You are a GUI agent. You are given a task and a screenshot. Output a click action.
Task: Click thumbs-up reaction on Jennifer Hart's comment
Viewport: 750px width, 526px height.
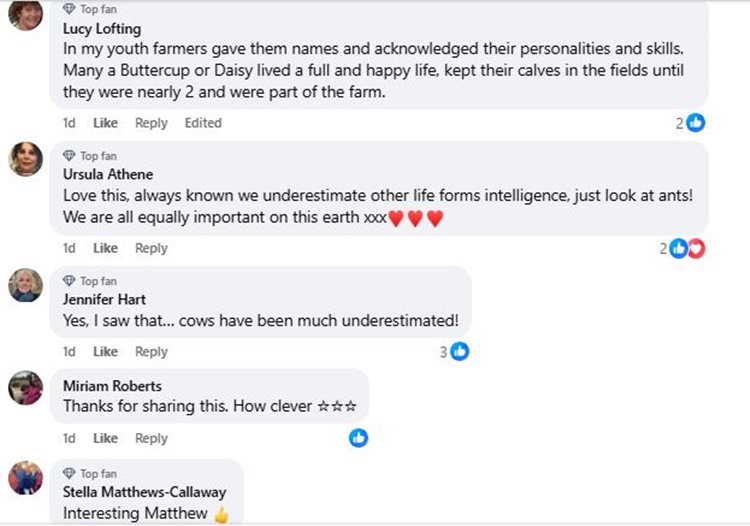(460, 352)
